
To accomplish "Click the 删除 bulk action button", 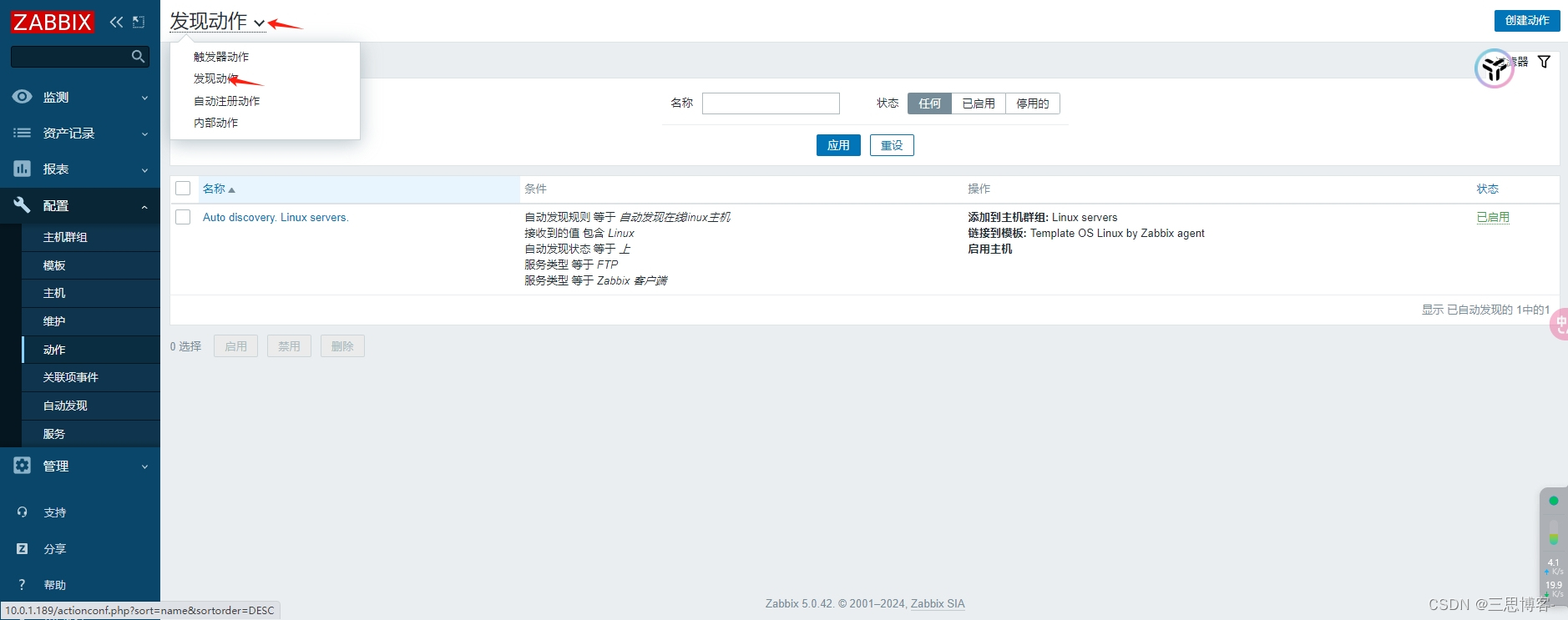I will coord(342,346).
